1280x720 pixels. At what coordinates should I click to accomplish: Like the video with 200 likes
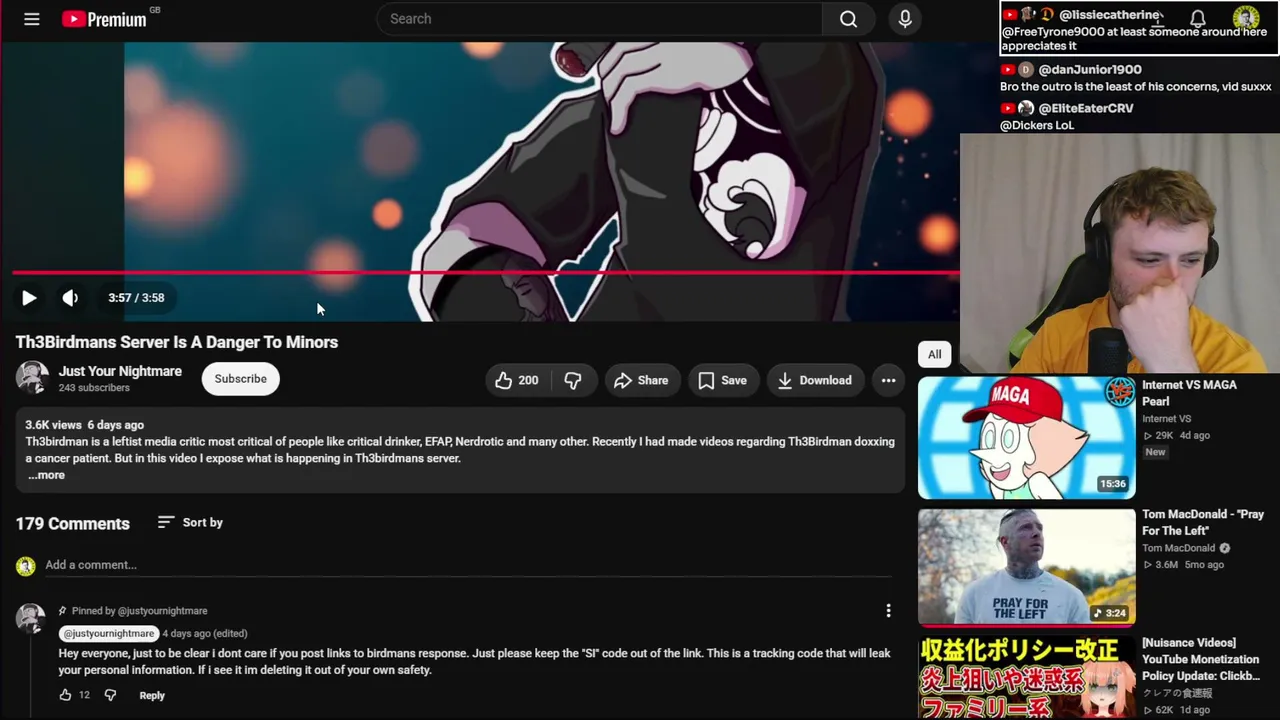click(x=517, y=380)
